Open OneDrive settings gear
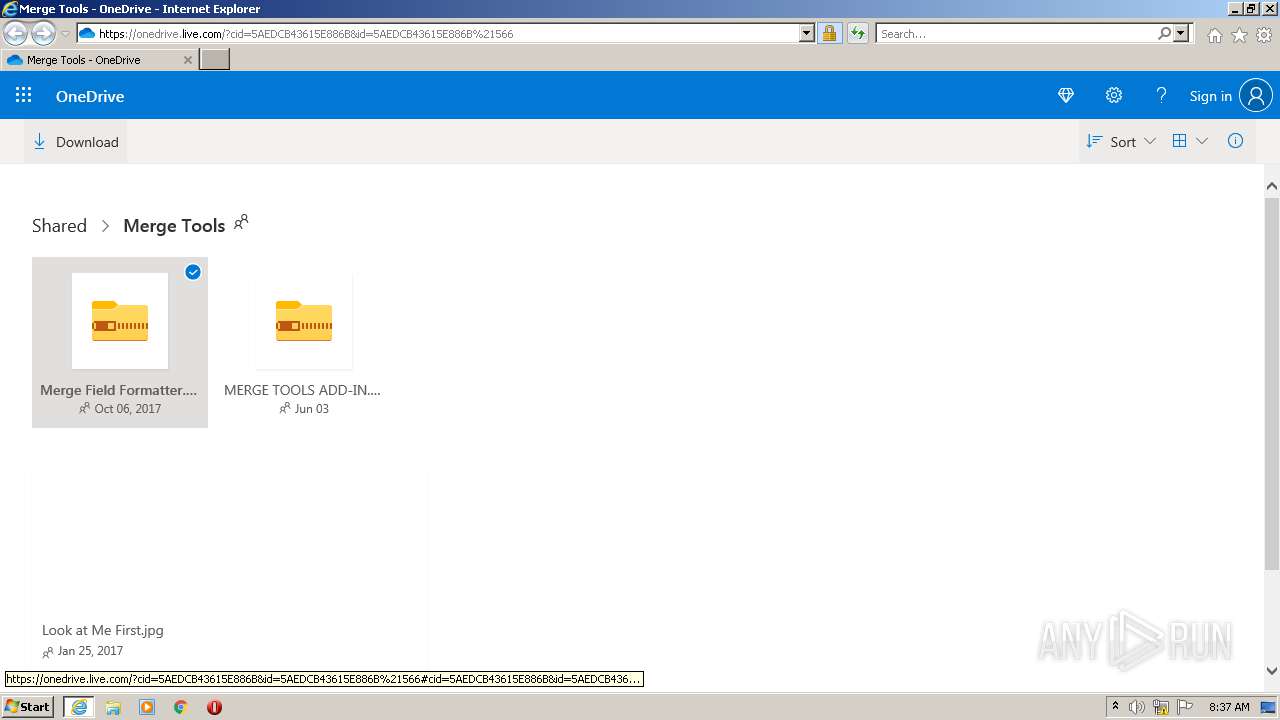 click(x=1114, y=95)
